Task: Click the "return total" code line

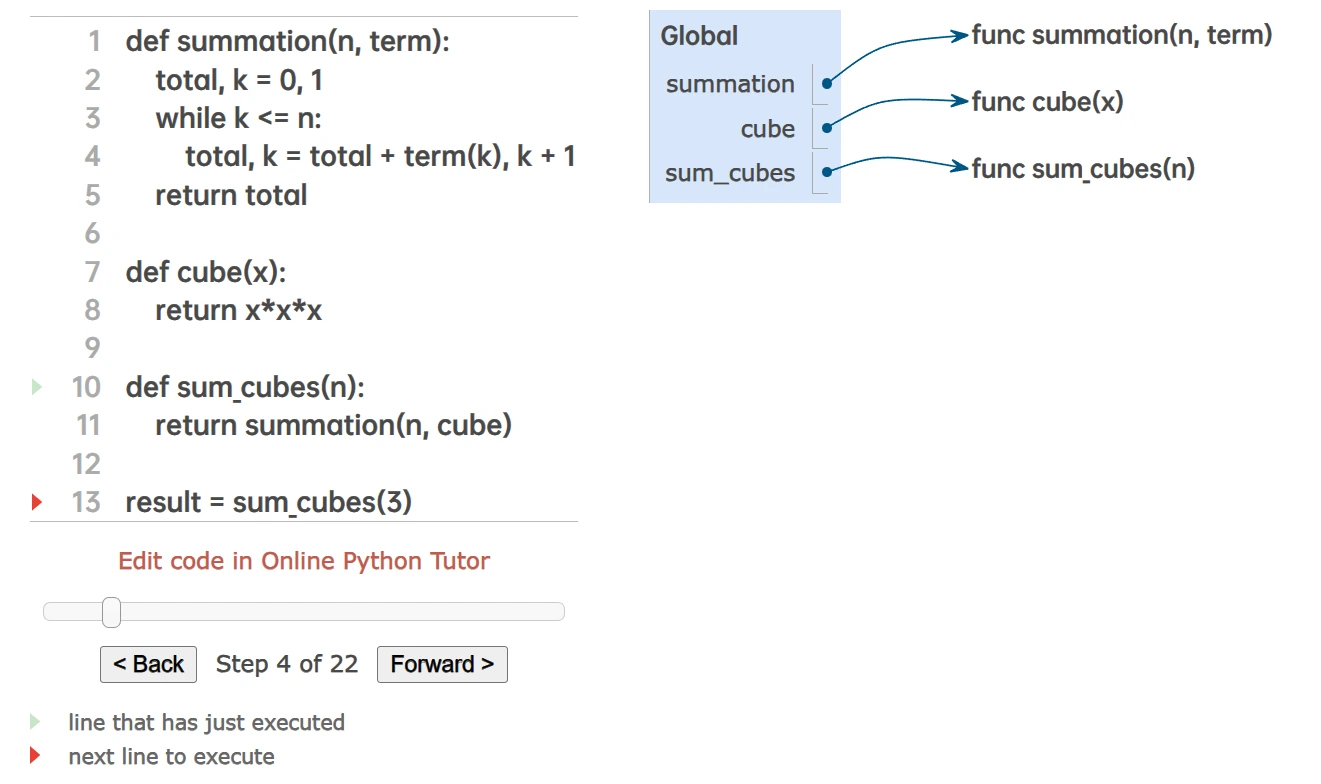Action: [231, 195]
